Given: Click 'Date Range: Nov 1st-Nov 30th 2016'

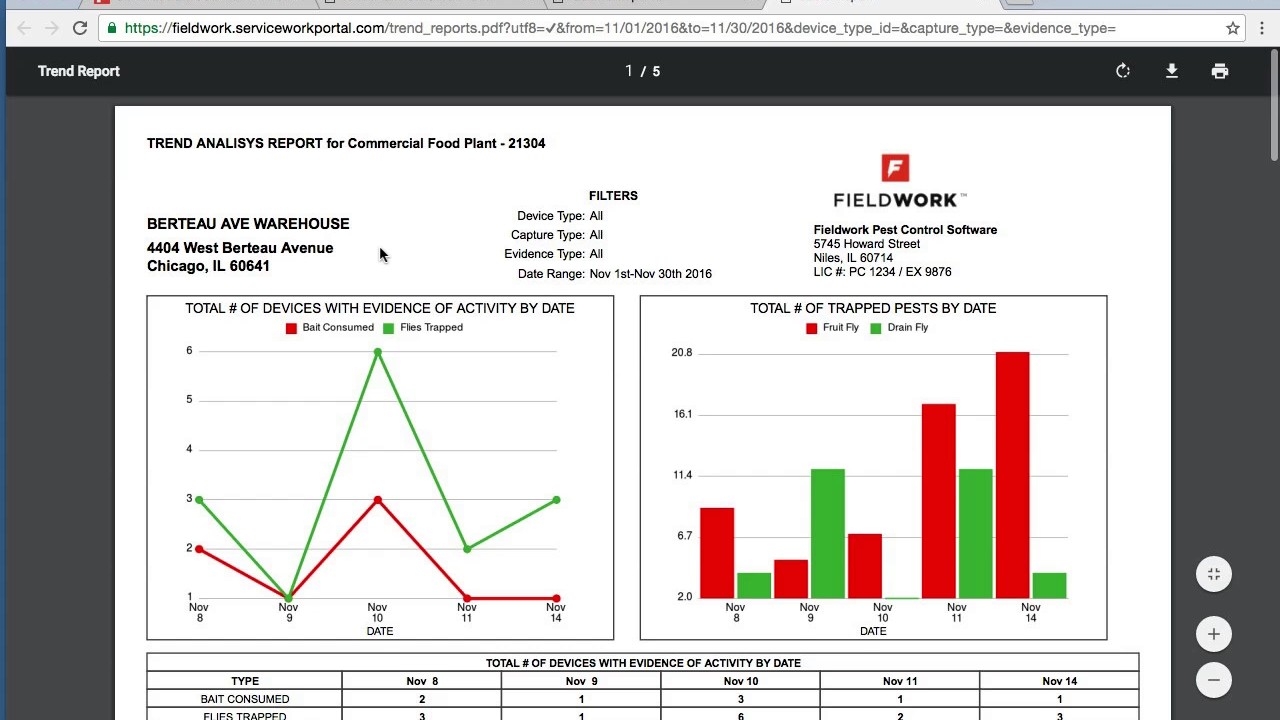Looking at the screenshot, I should point(615,274).
